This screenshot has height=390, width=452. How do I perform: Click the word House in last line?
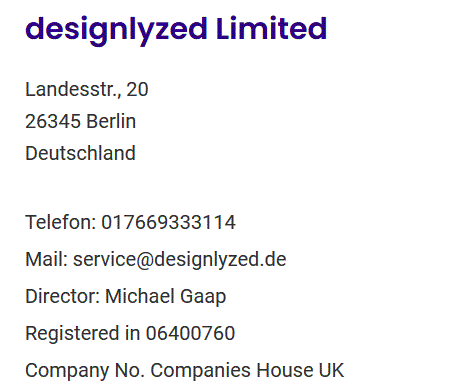tap(285, 370)
